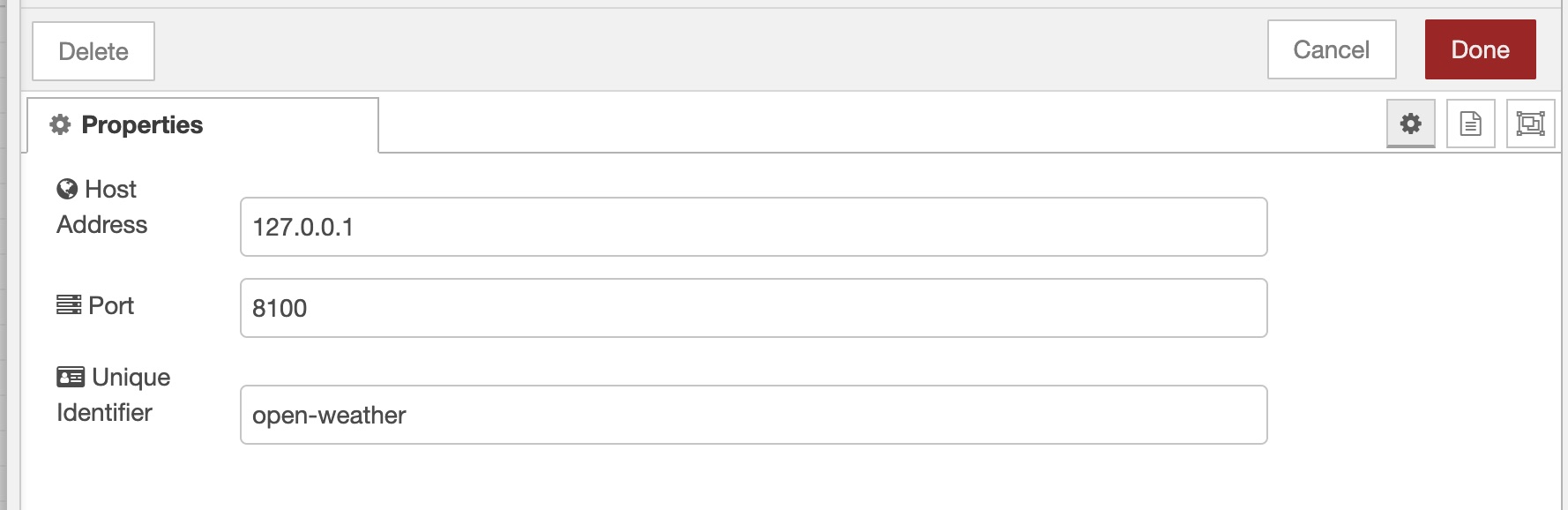This screenshot has width=1568, height=510.
Task: Click empty header space between Delete and Cancel
Action: click(706, 51)
